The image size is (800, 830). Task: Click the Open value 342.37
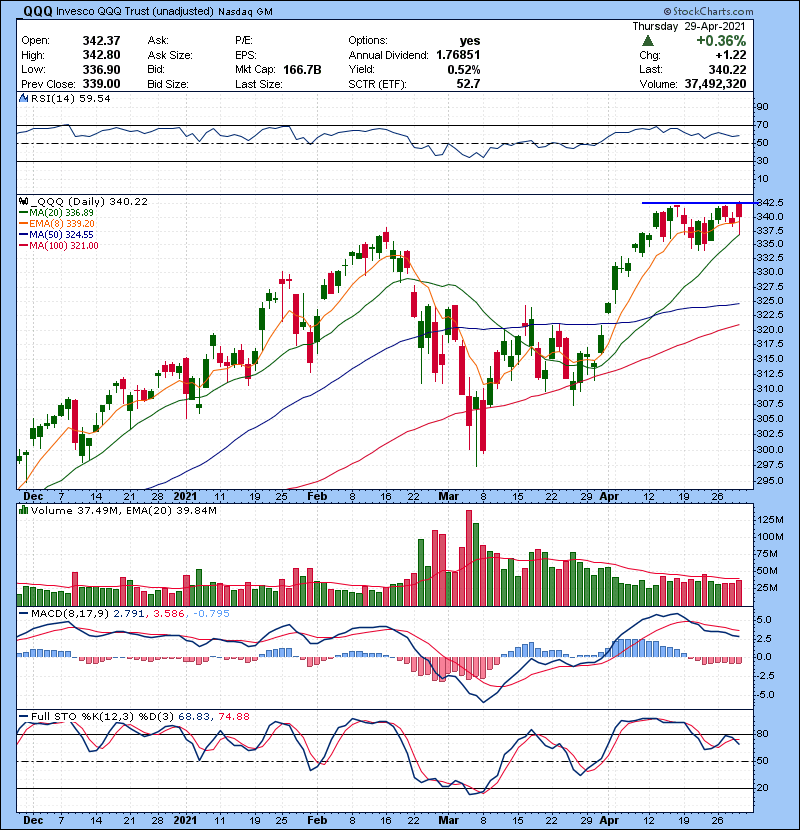(x=101, y=41)
